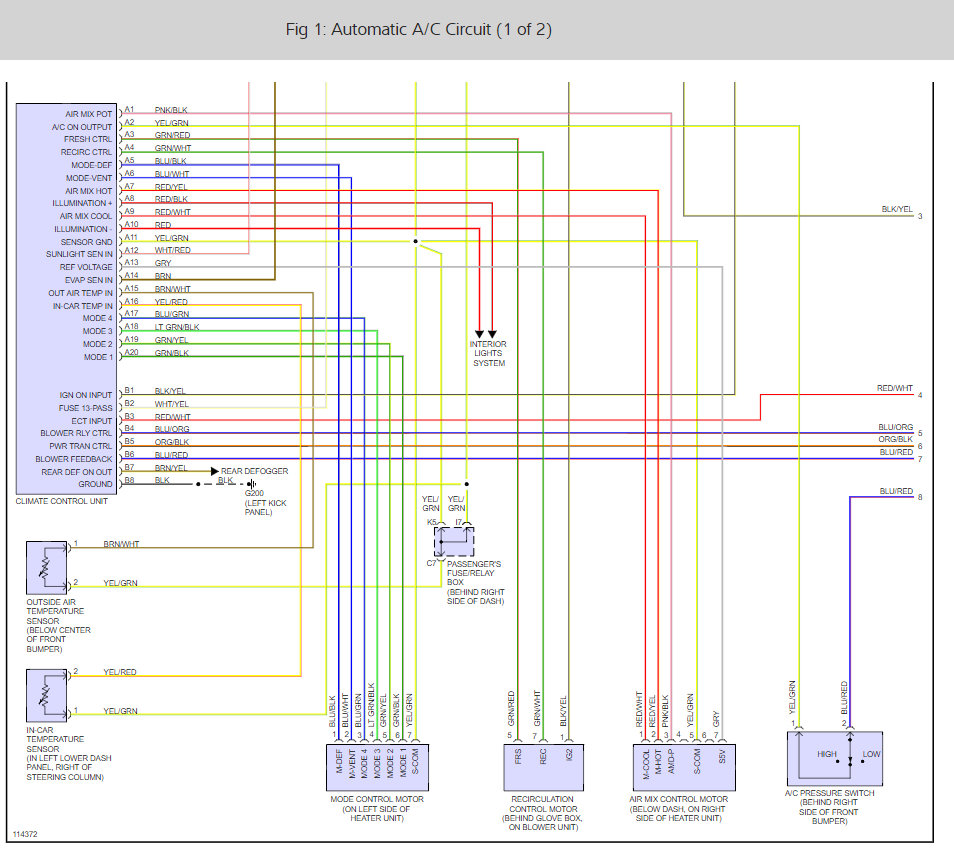Click the 'OUT AIR TEMP IN' pin label
954x853 pixels.
pos(81,293)
